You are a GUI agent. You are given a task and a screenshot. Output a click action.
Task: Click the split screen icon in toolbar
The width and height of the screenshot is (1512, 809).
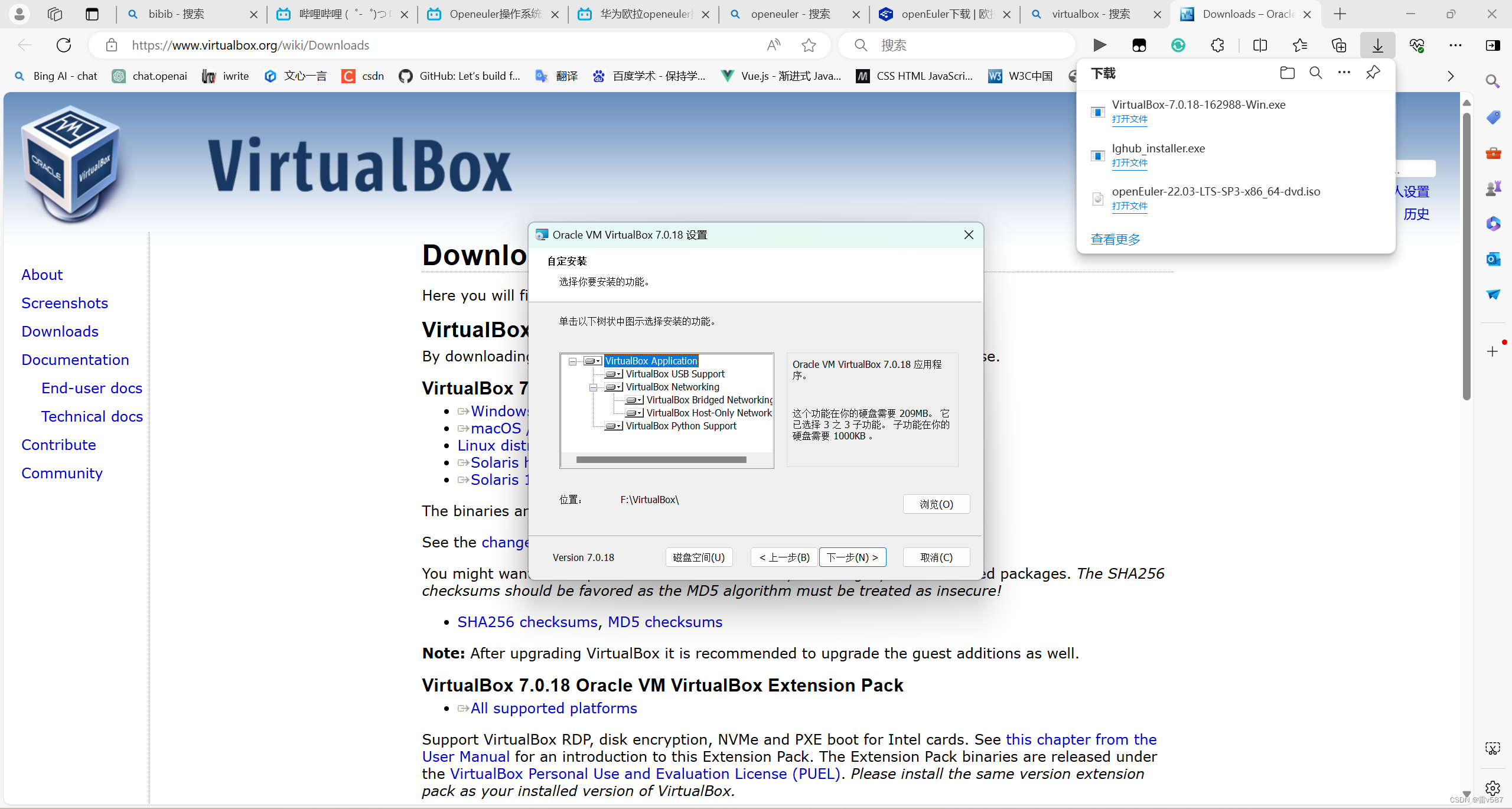coord(1260,45)
